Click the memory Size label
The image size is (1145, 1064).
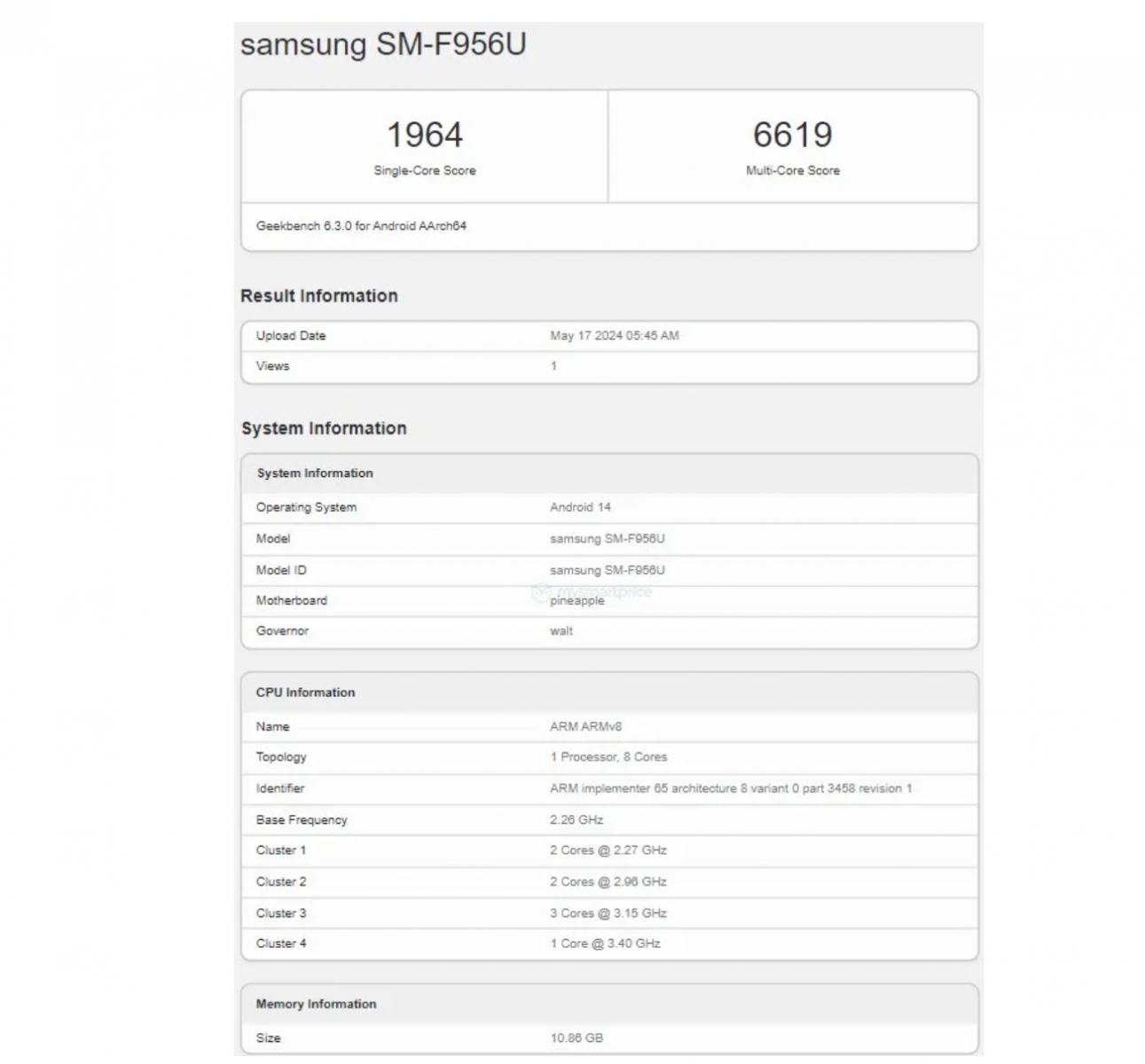pyautogui.click(x=268, y=1038)
